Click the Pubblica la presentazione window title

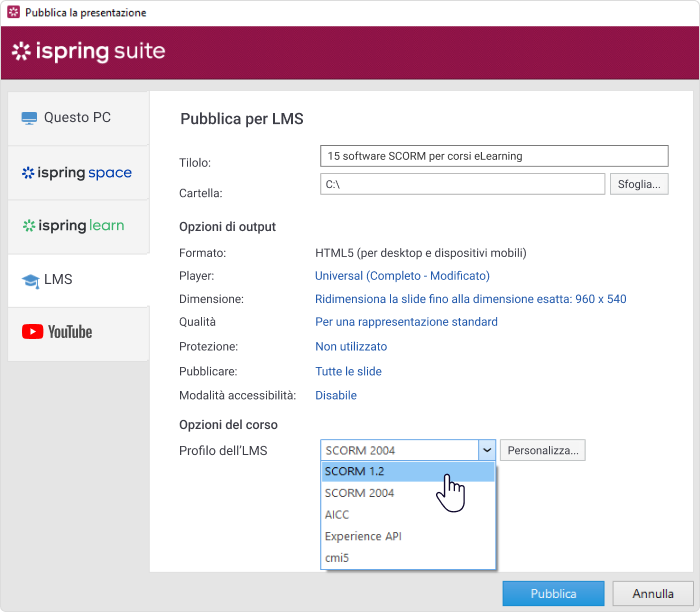(x=86, y=12)
